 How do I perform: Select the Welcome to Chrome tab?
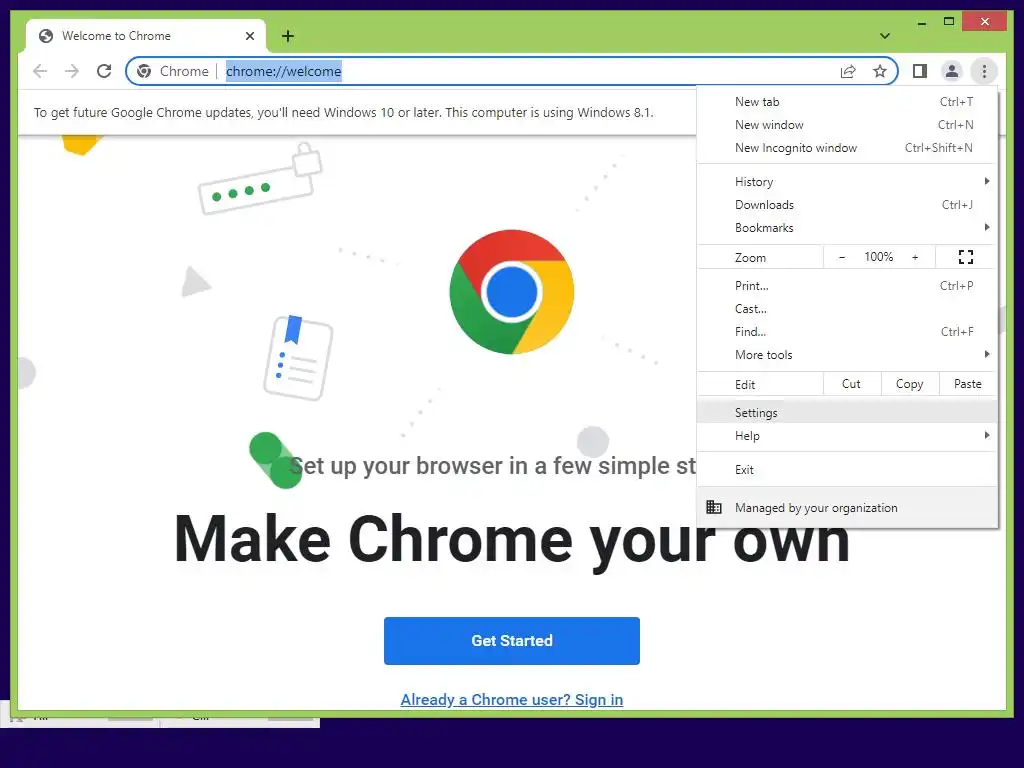(x=146, y=36)
